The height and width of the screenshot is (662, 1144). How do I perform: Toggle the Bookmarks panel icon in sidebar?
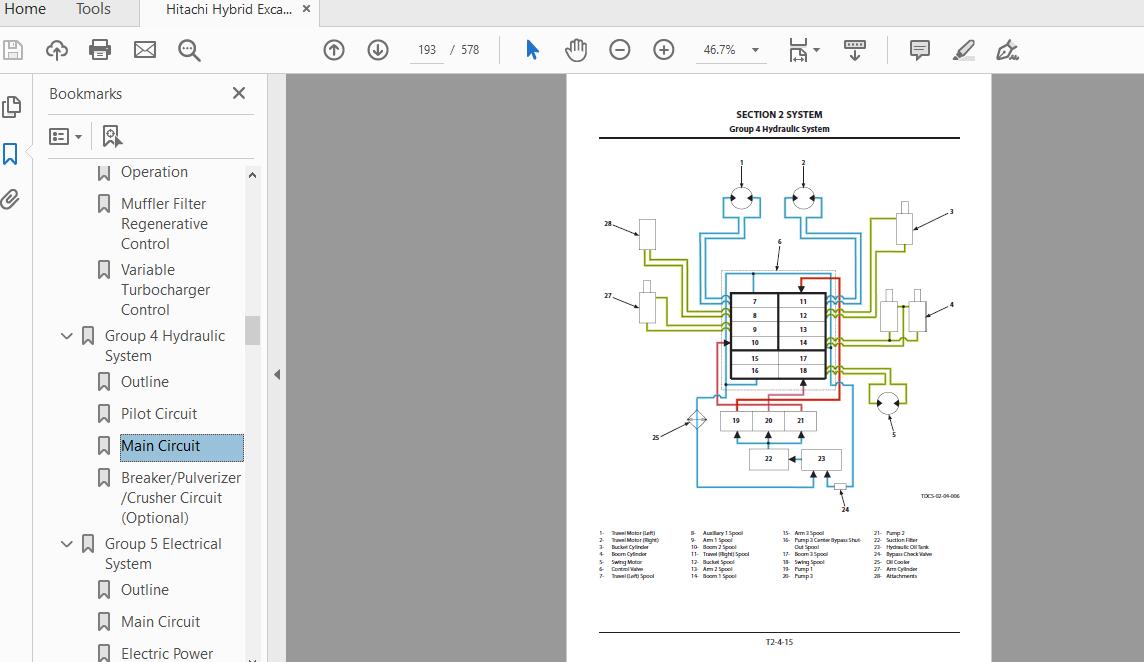click(11, 153)
